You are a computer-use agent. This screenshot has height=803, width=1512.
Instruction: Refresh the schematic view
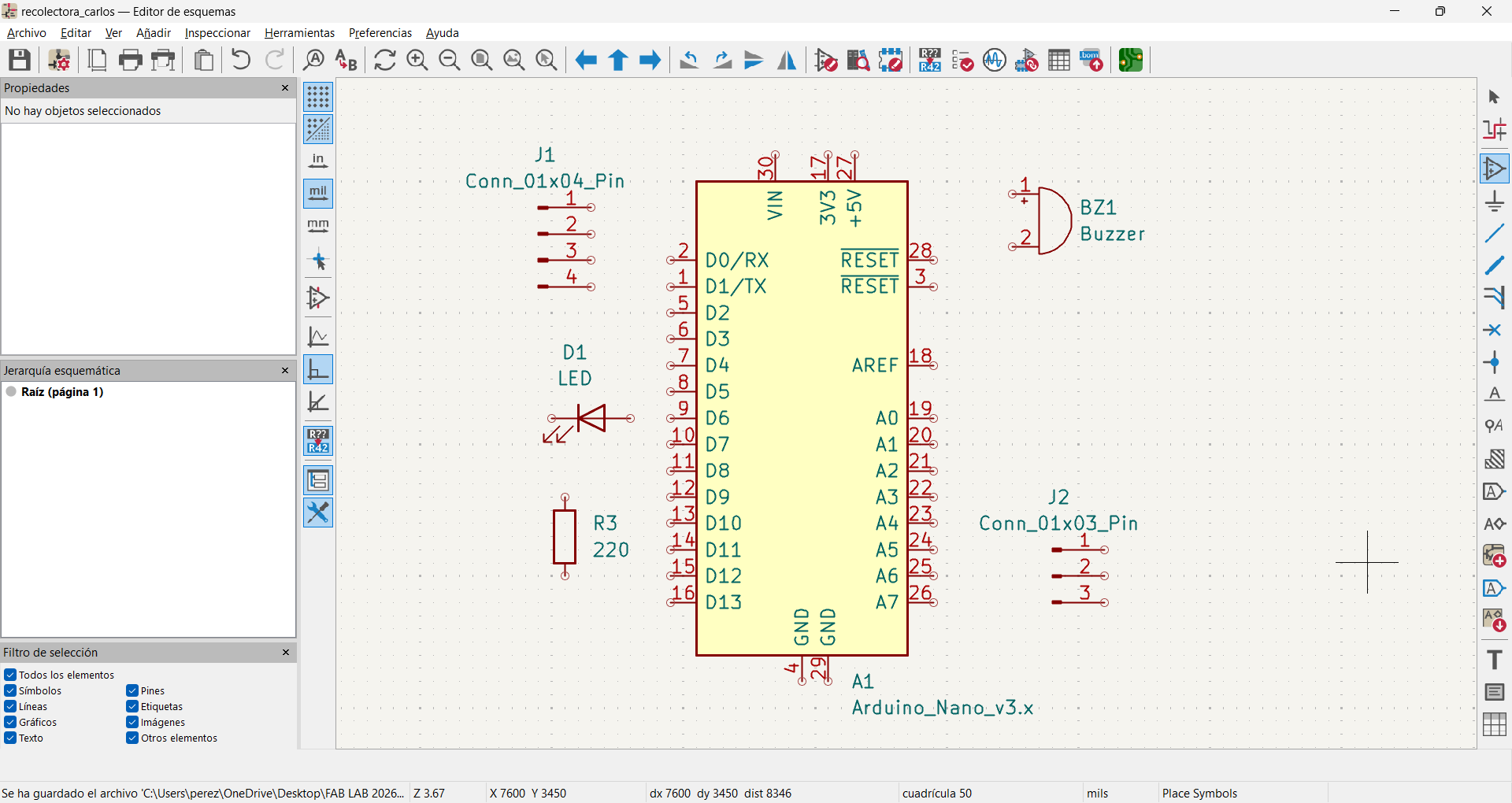385,60
